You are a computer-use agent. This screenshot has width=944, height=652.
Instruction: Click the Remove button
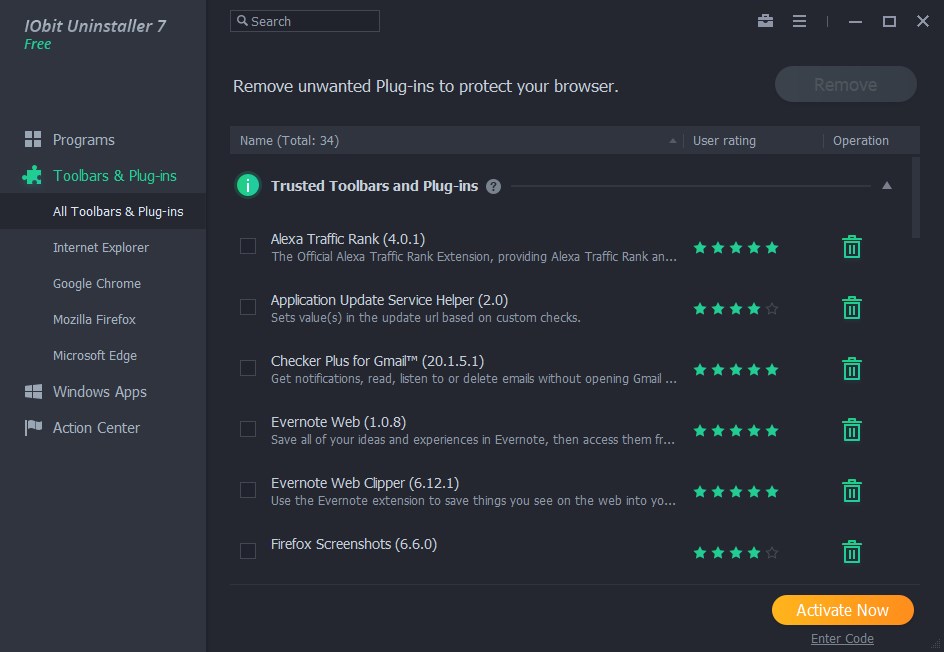click(x=845, y=84)
